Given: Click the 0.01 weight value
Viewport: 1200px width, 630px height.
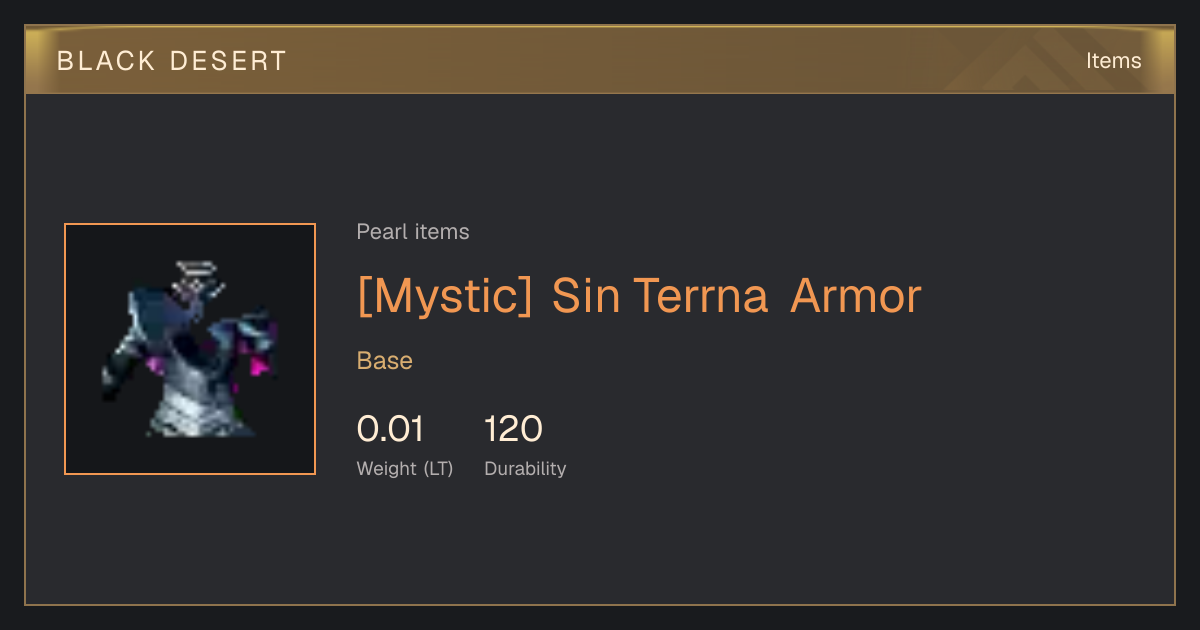Looking at the screenshot, I should pos(391,429).
